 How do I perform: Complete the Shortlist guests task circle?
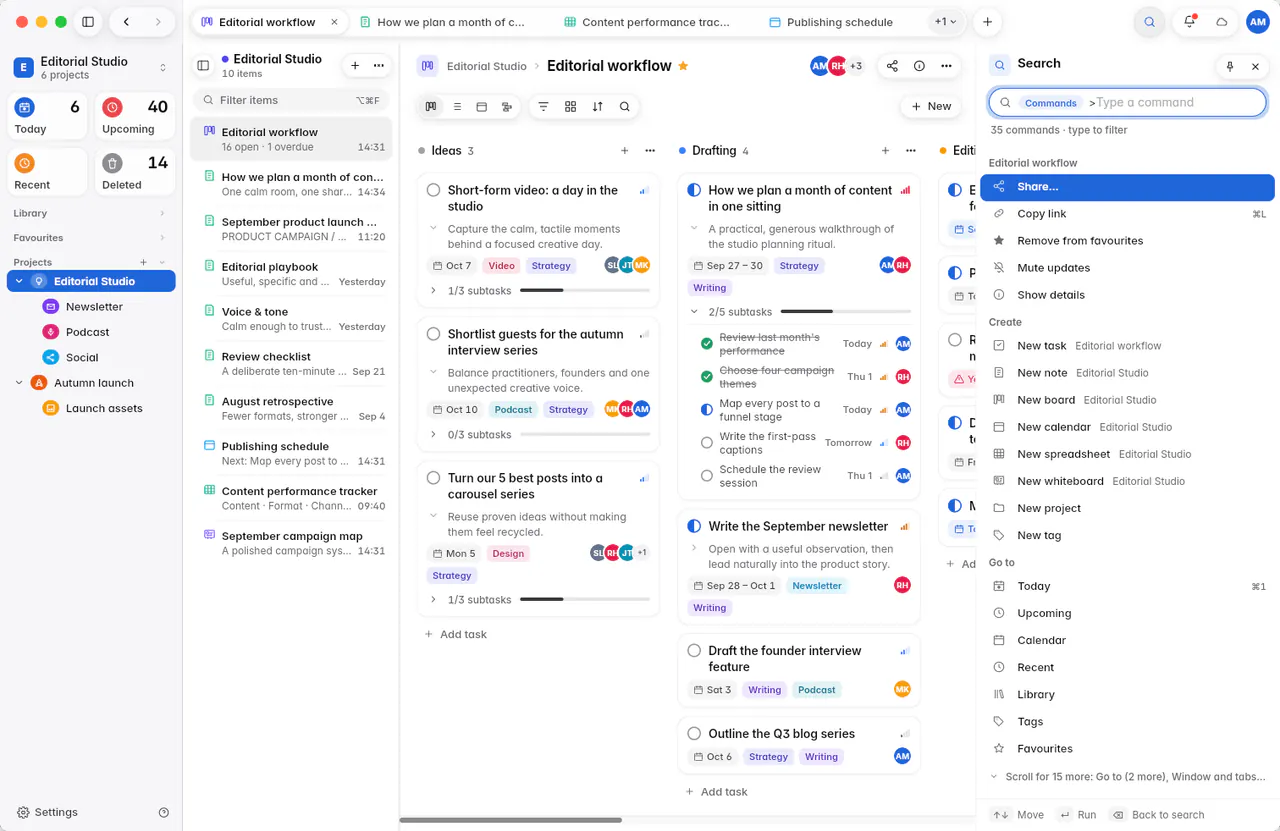pyautogui.click(x=433, y=334)
